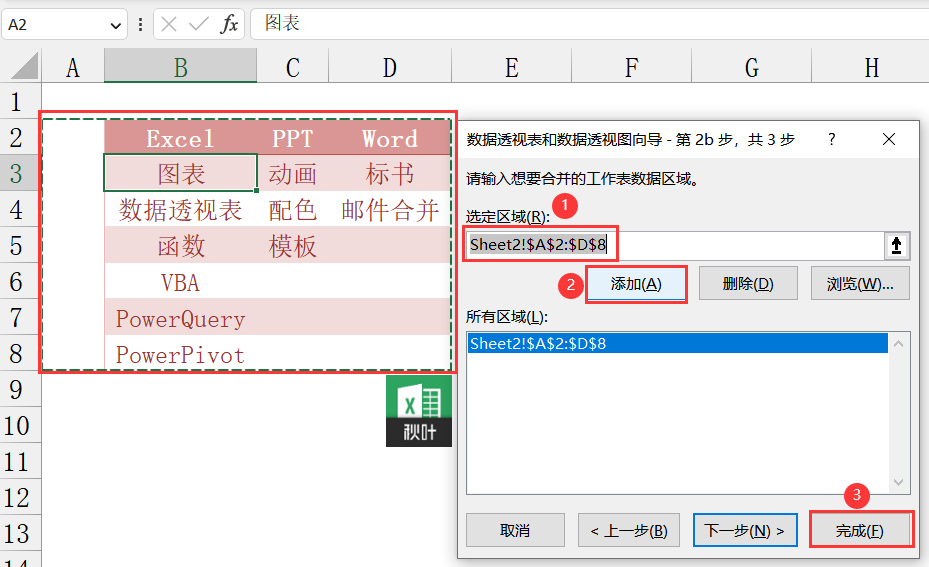929x567 pixels.
Task: Click the 下一步(N) button
Action: click(745, 530)
